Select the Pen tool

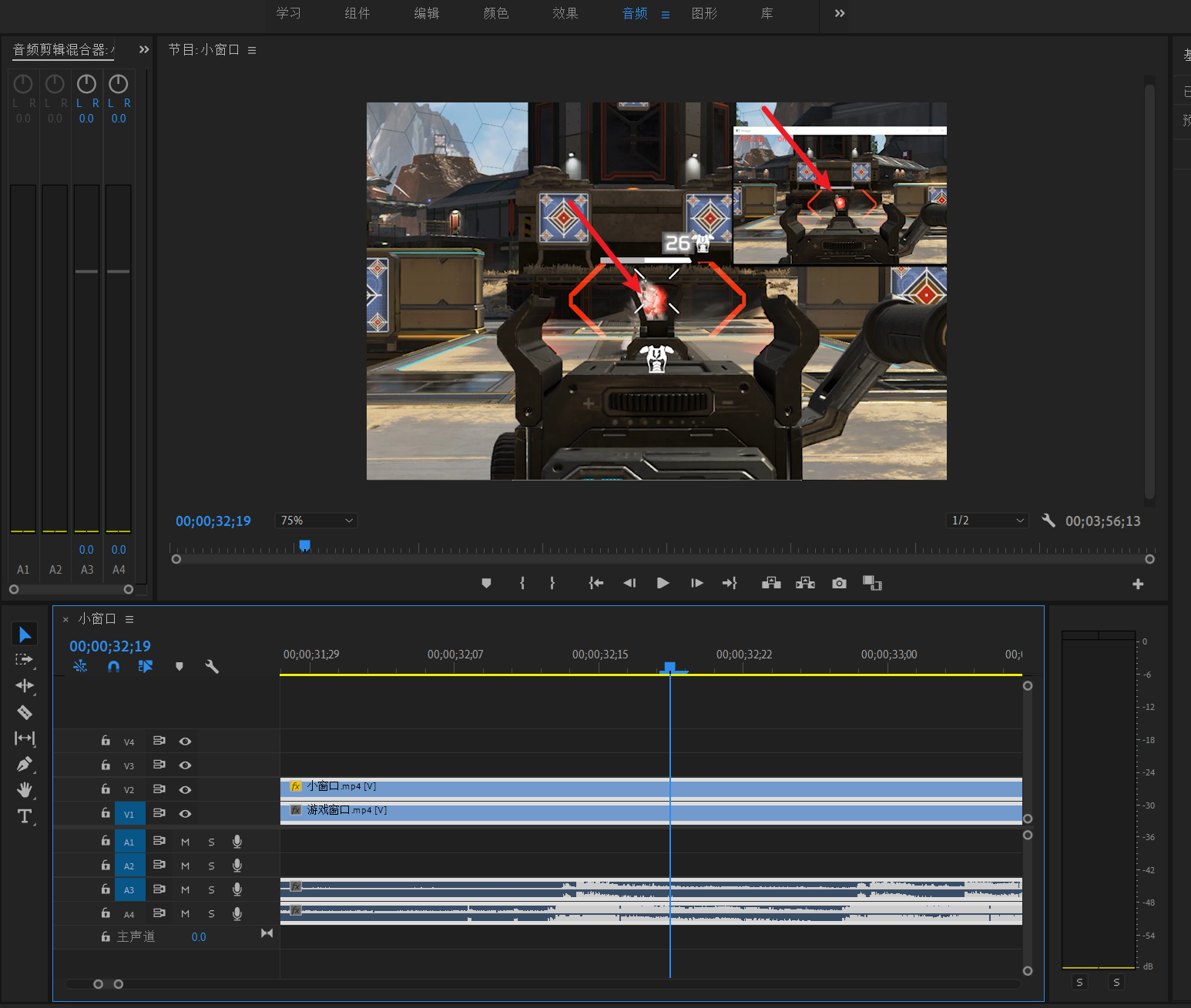25,764
